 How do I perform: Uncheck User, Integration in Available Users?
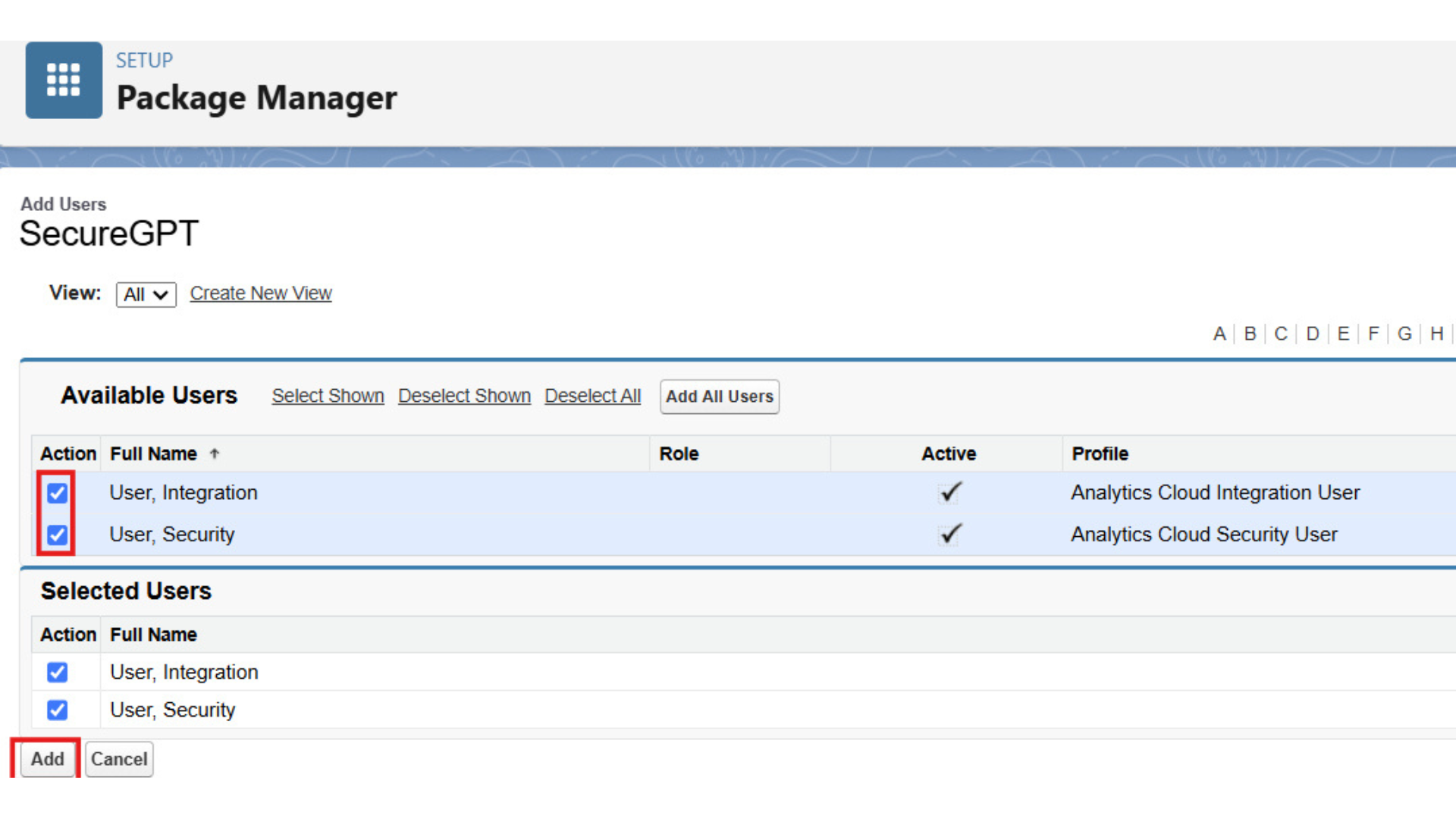pyautogui.click(x=57, y=493)
